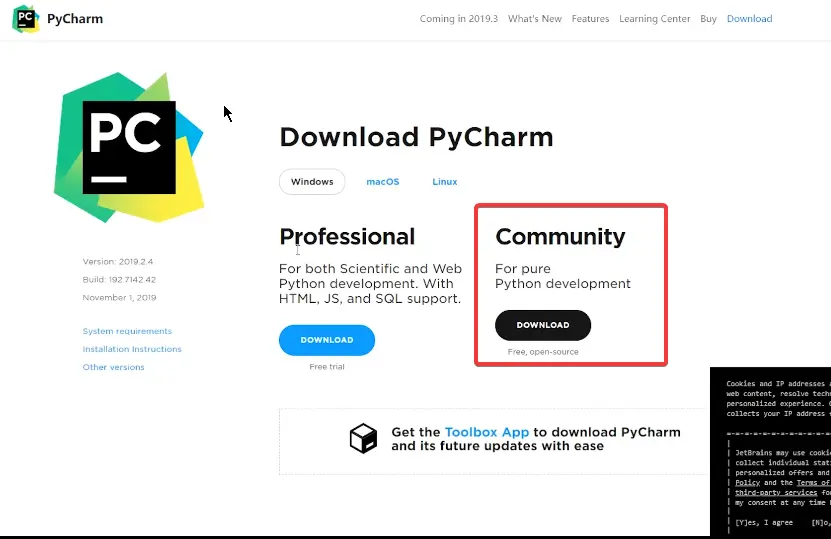This screenshot has height=539, width=831.
Task: Click the Toolbox App cube icon
Action: click(364, 438)
